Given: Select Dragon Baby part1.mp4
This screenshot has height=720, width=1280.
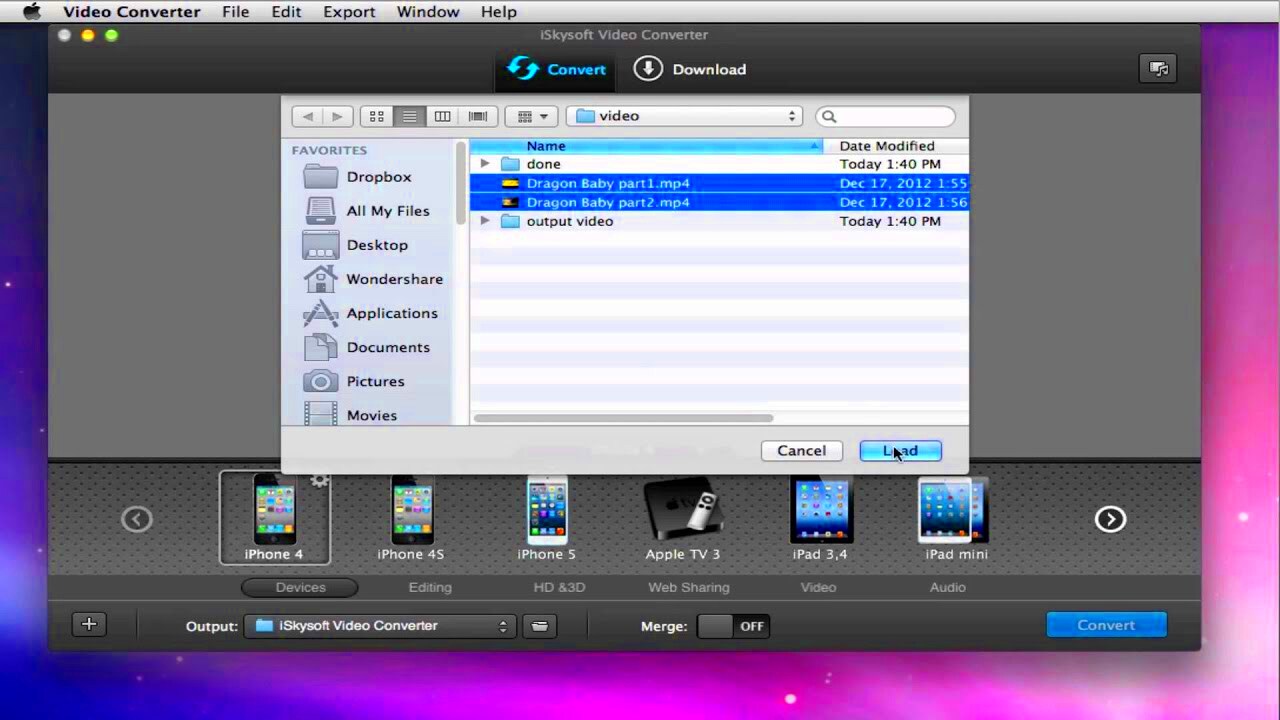Looking at the screenshot, I should pos(719,183).
